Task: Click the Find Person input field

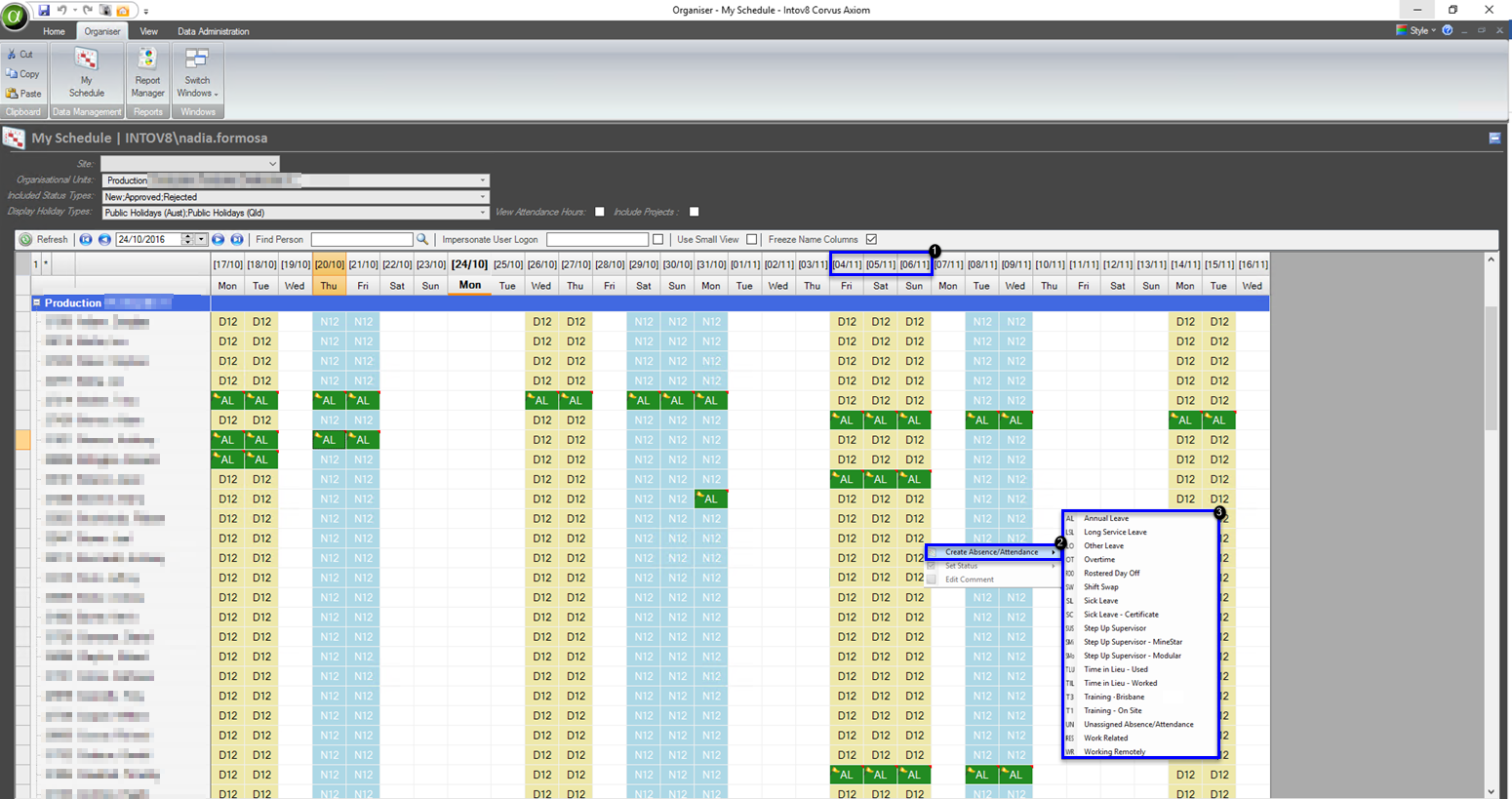Action: (x=361, y=239)
